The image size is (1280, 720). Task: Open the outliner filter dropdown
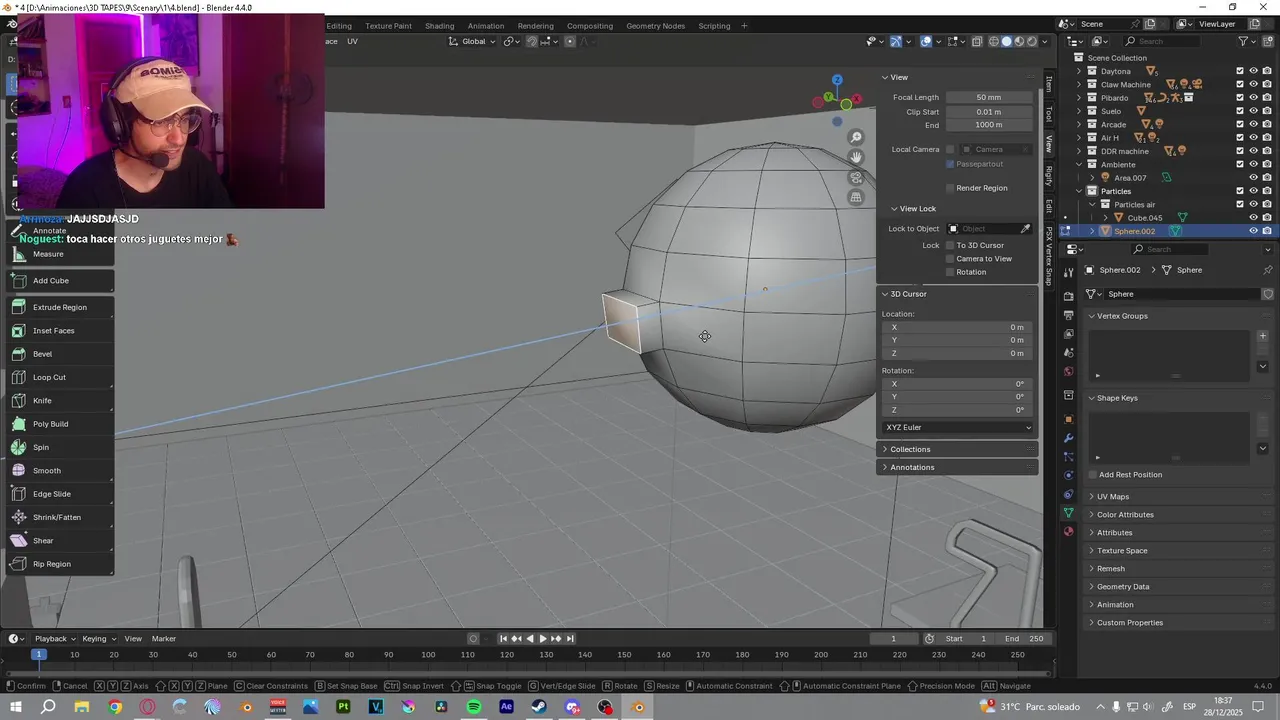point(1246,41)
